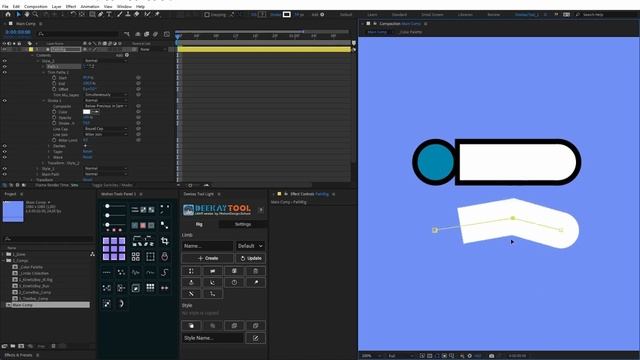
Task: Switch to Settings tab in Deekay Tool
Action: (x=242, y=224)
